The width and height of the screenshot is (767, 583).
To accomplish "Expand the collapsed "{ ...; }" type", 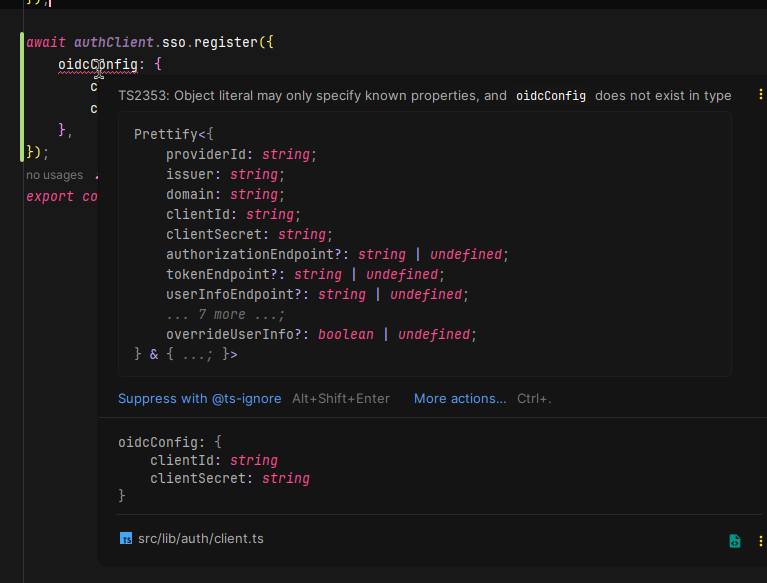I will [195, 354].
